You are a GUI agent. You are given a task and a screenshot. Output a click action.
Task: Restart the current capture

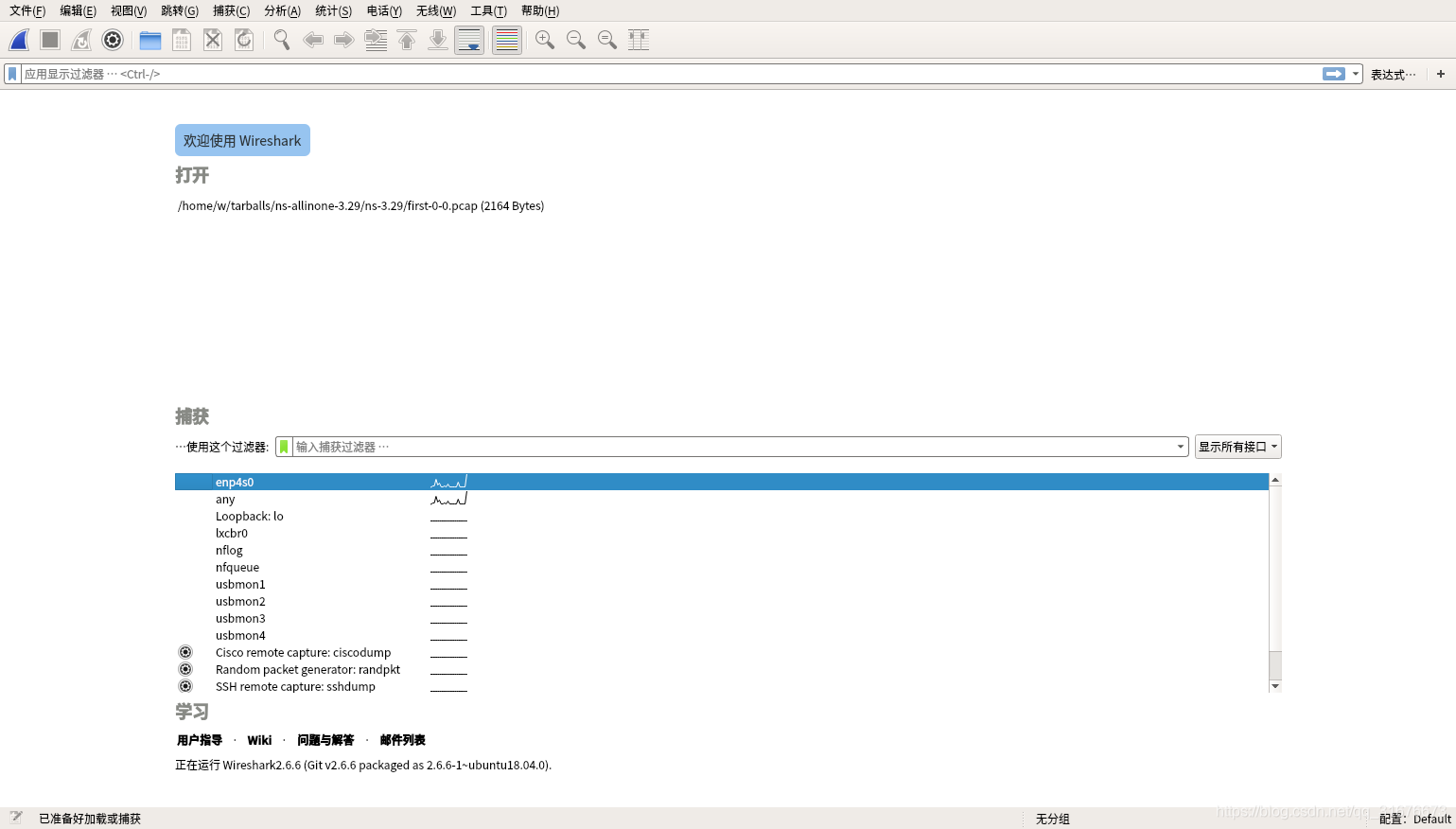tap(81, 40)
